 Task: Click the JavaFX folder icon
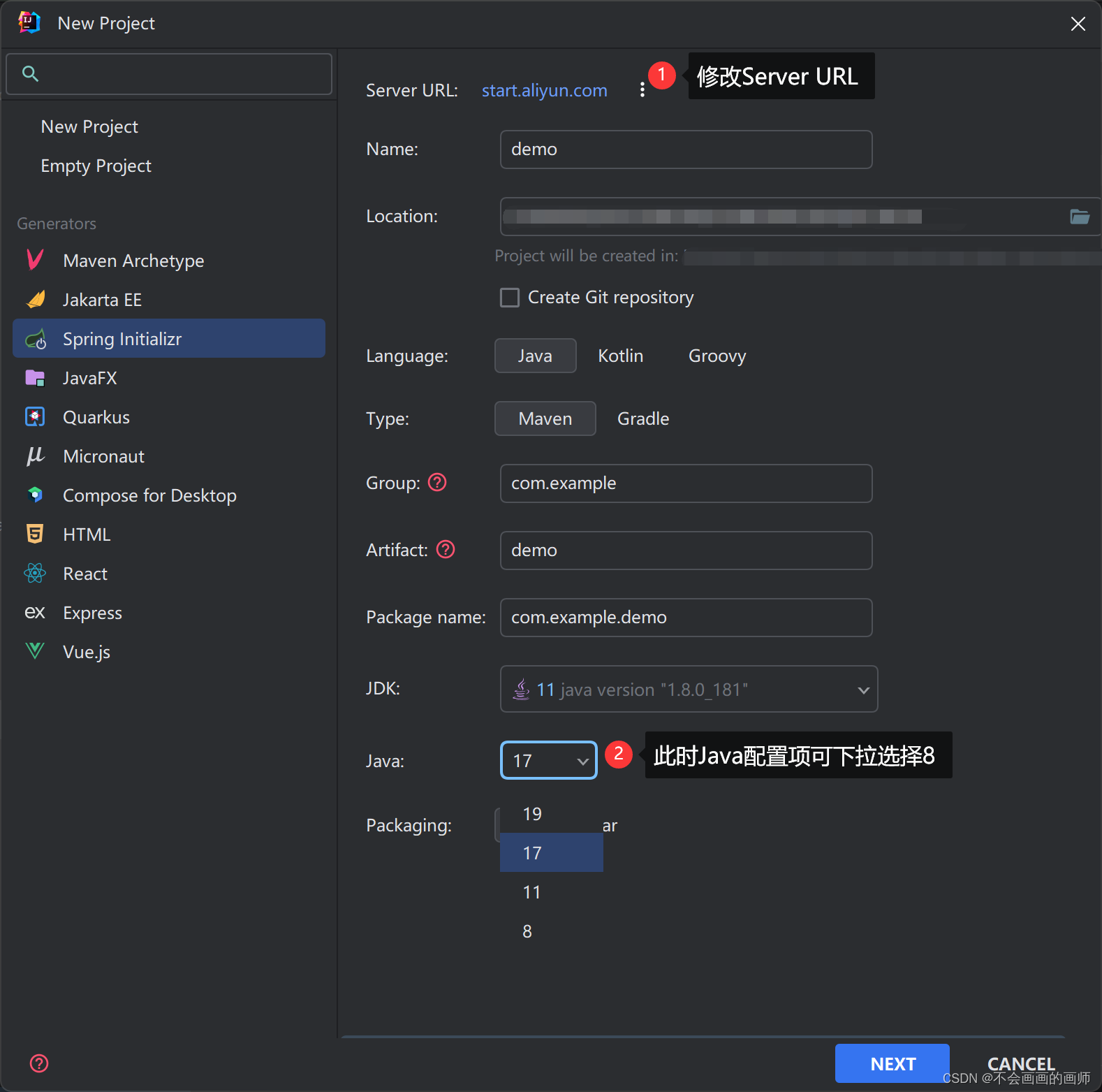pyautogui.click(x=35, y=378)
